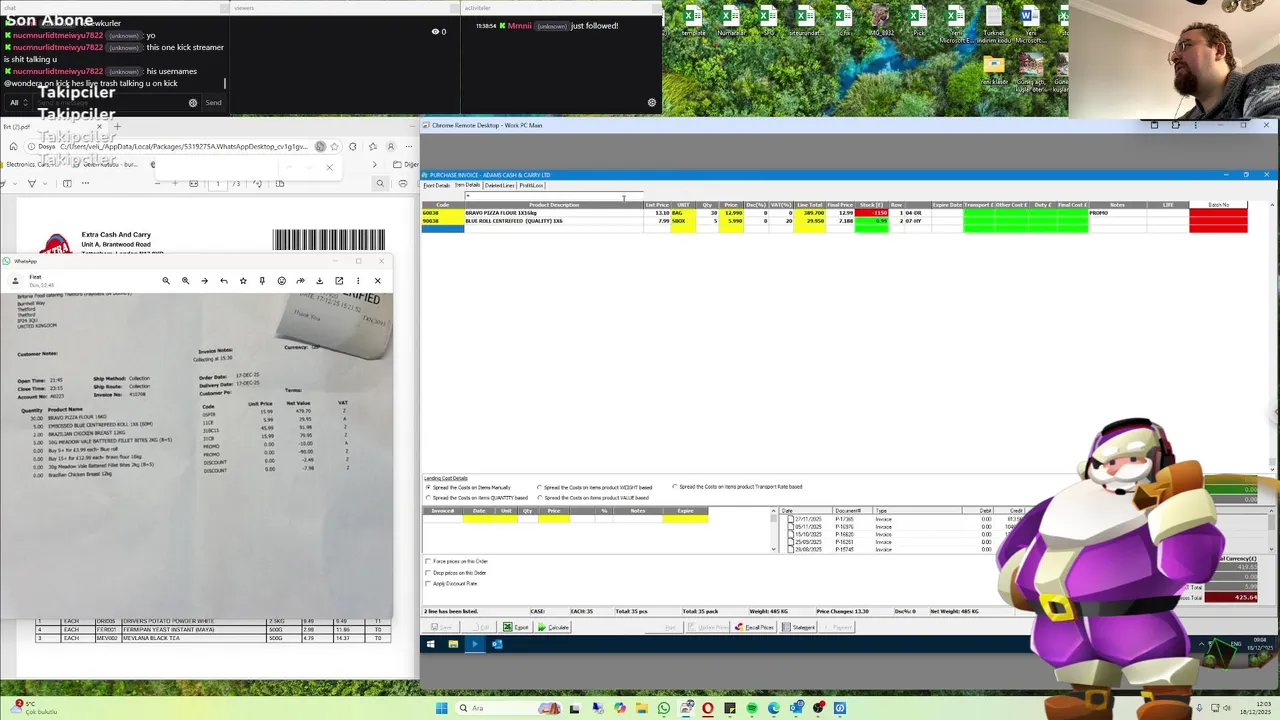The height and width of the screenshot is (720, 1280).
Task: Switch to the Item Details tab
Action: 468,185
